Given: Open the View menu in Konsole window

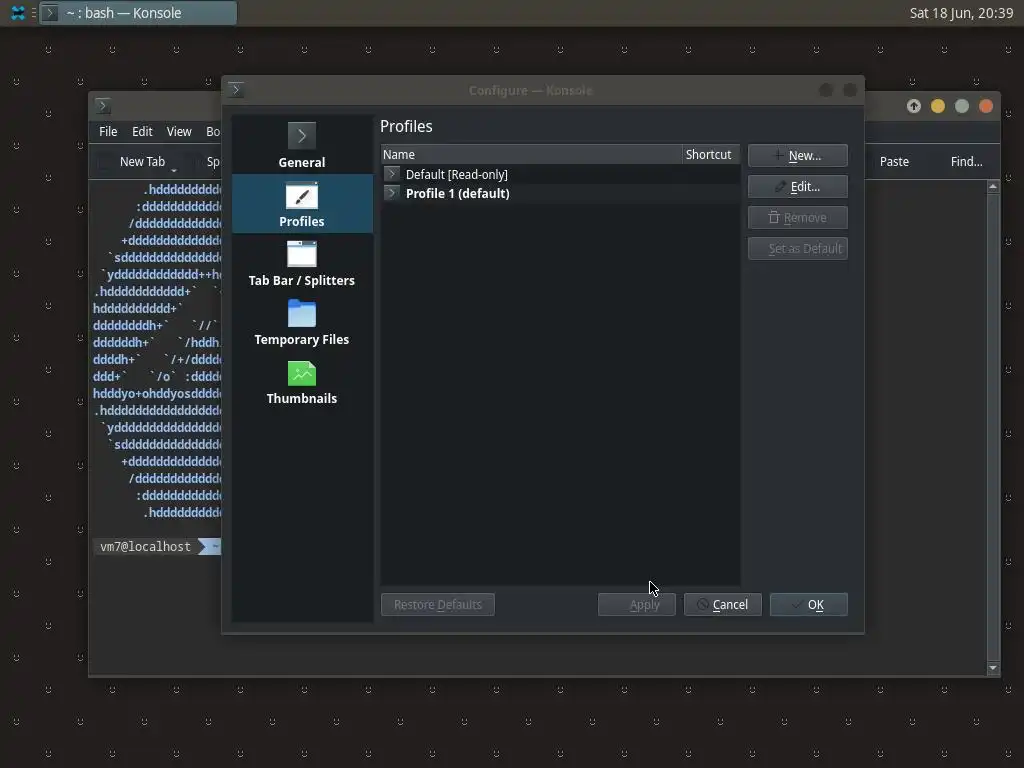Looking at the screenshot, I should [179, 131].
